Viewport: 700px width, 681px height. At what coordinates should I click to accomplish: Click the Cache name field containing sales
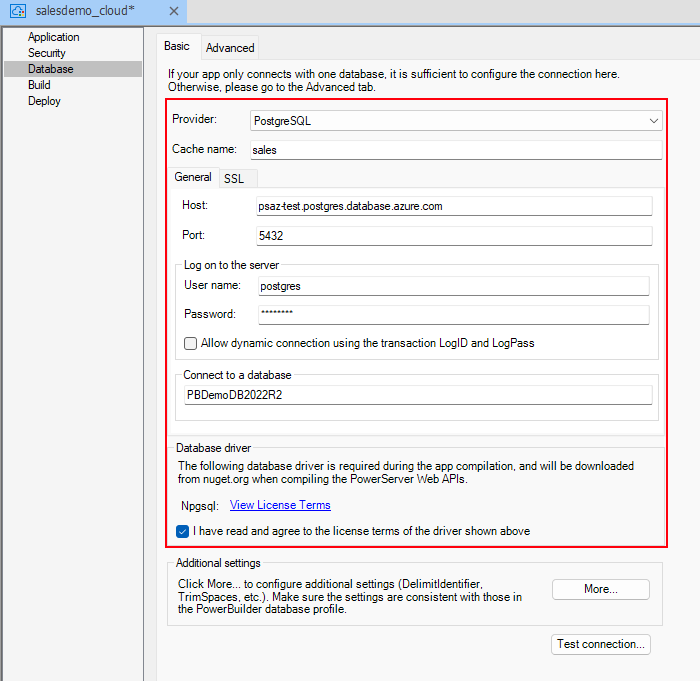click(456, 150)
